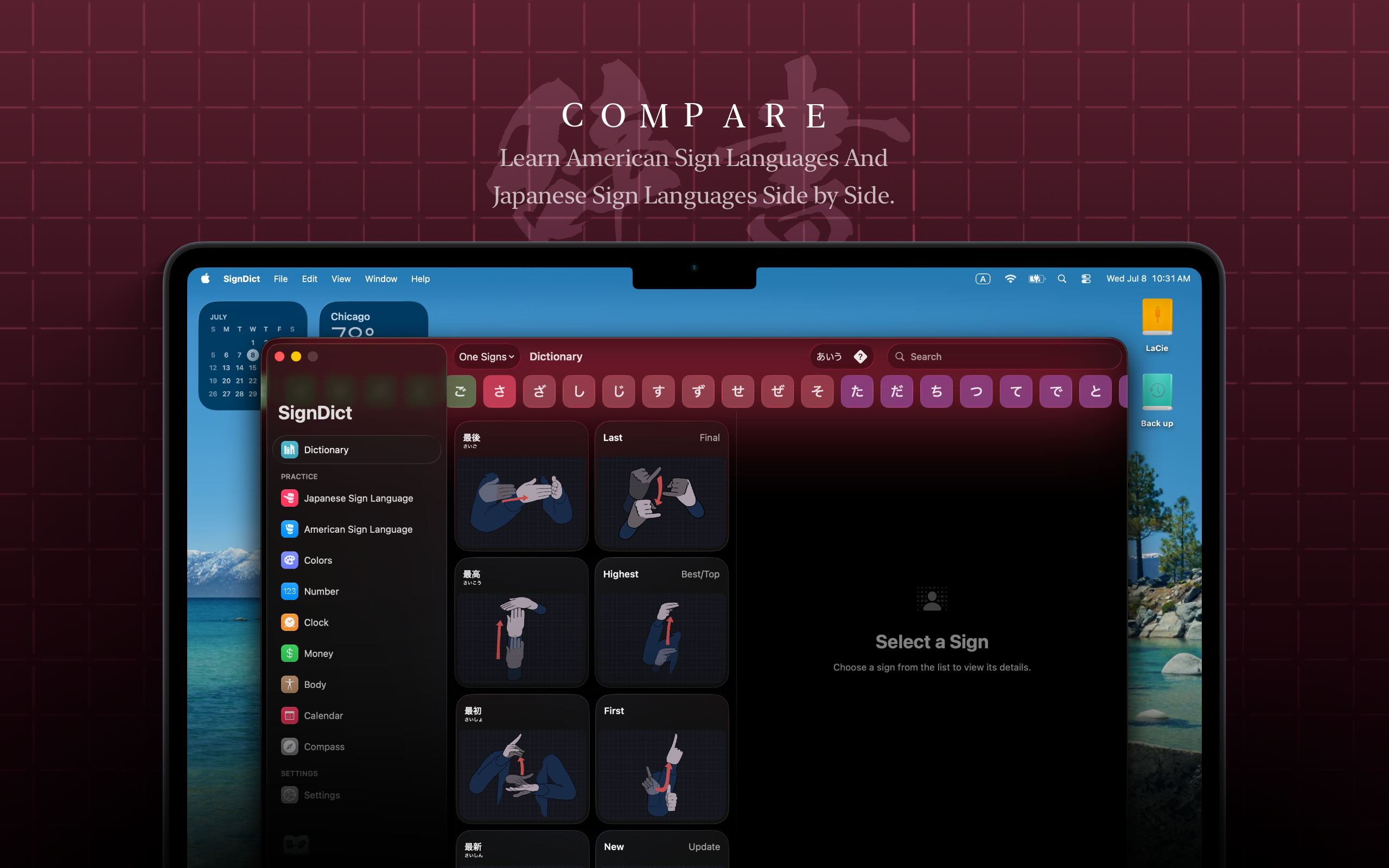
Task: Select the Number practice category
Action: 356,591
